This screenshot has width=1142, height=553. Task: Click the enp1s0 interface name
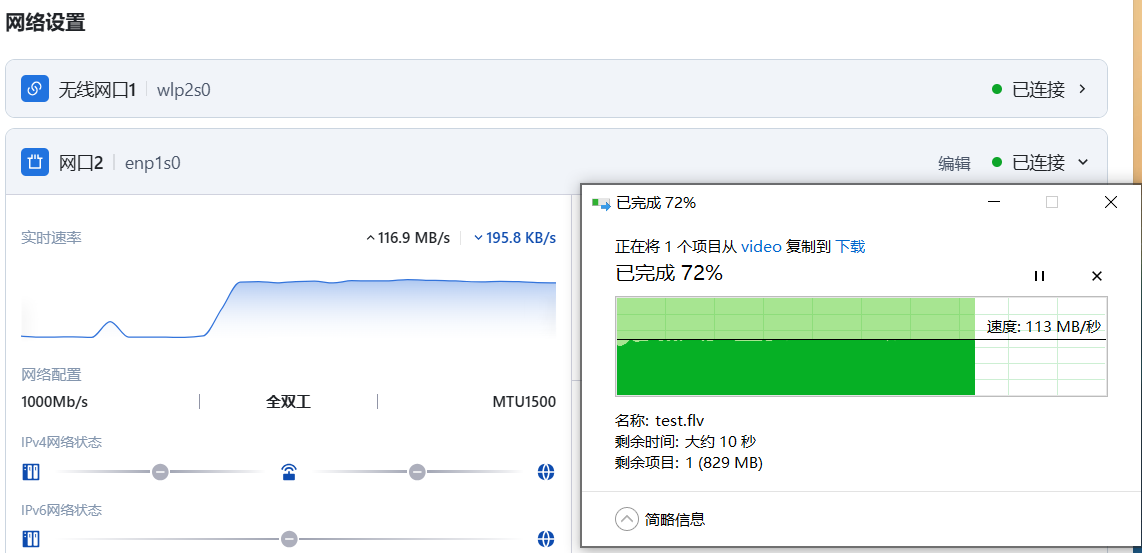[x=153, y=162]
